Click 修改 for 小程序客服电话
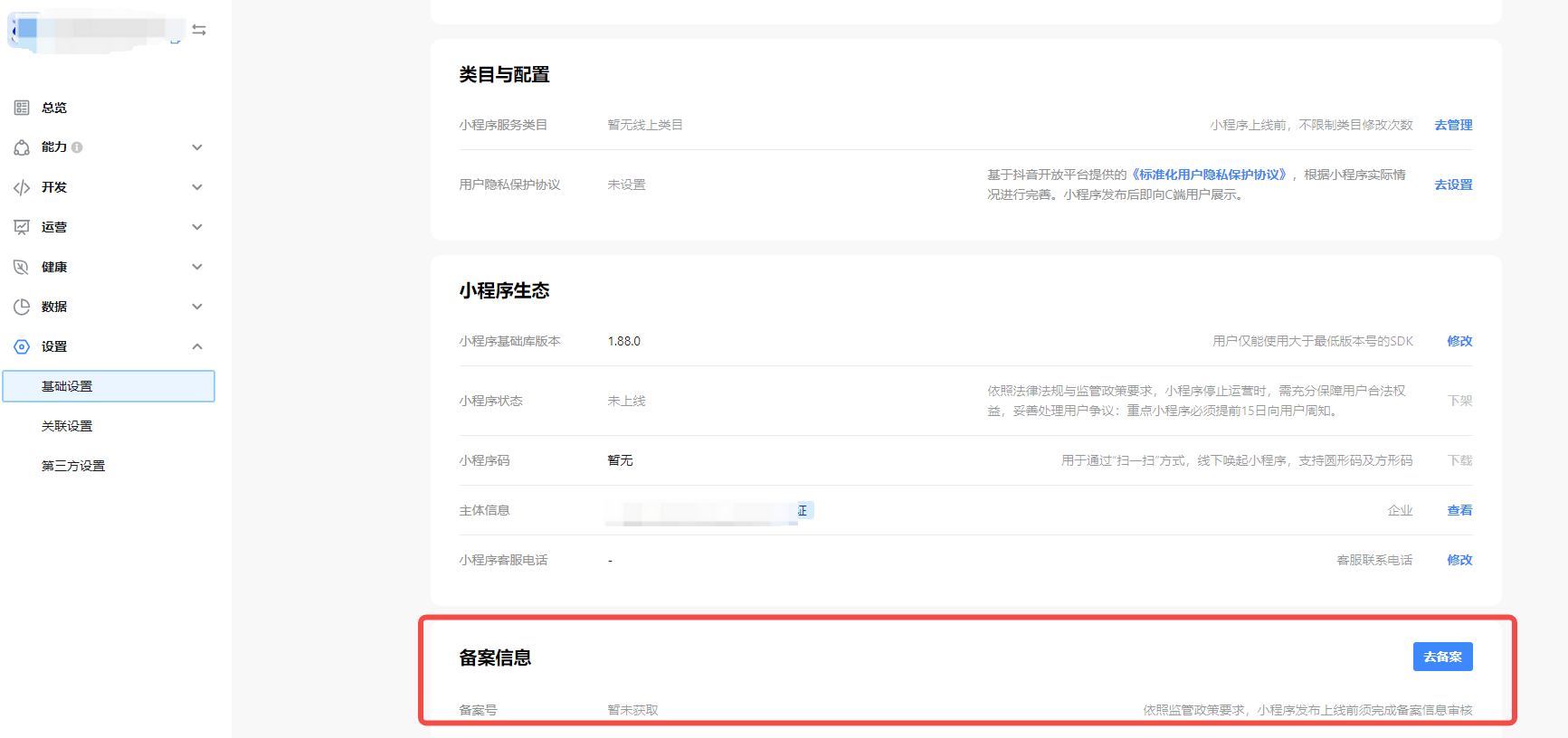The image size is (1568, 738). [1459, 560]
